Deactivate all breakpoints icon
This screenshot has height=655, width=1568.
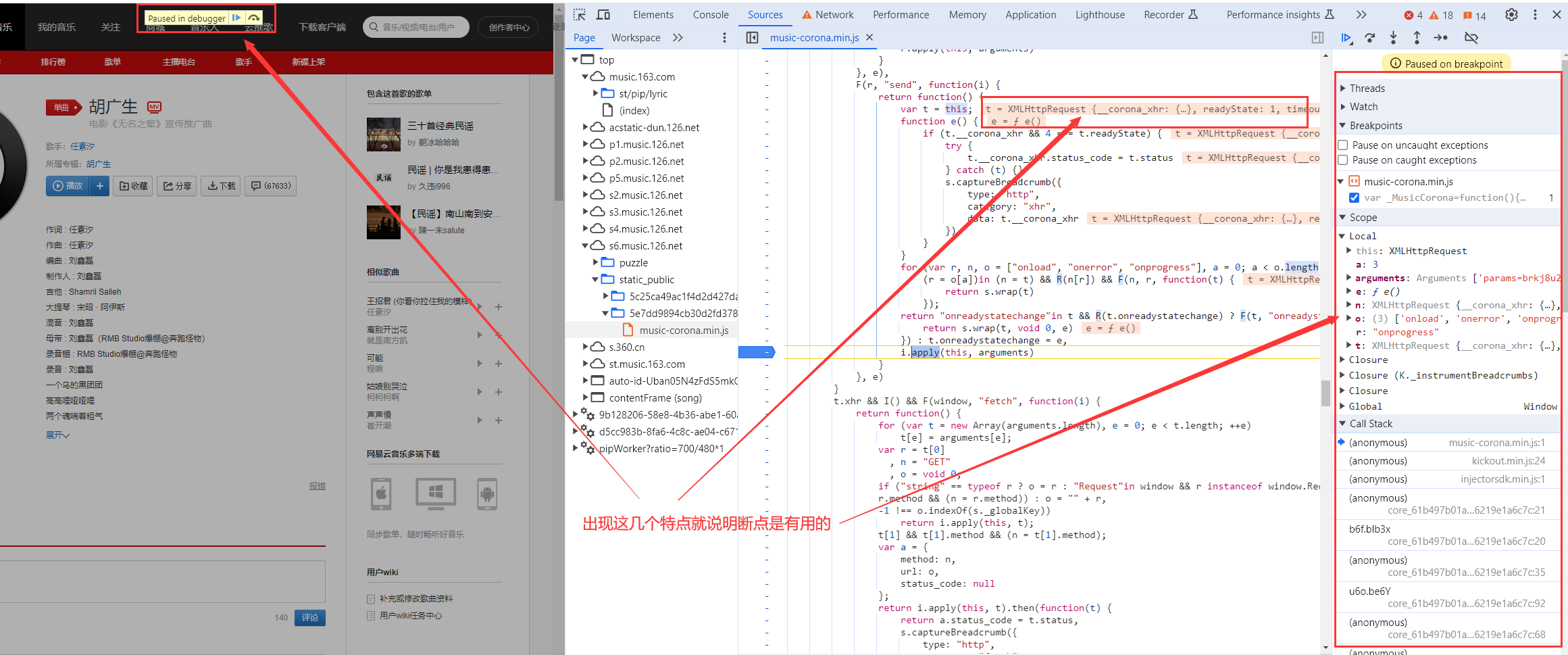1471,38
